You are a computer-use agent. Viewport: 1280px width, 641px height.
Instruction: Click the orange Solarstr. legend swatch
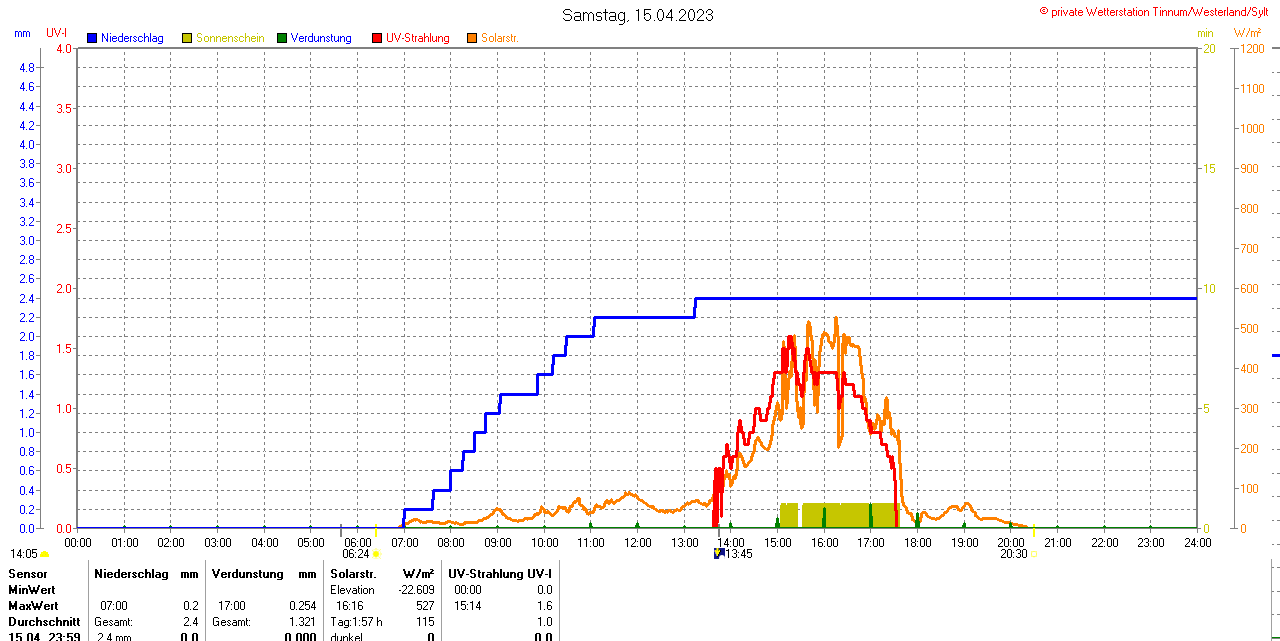pyautogui.click(x=472, y=38)
